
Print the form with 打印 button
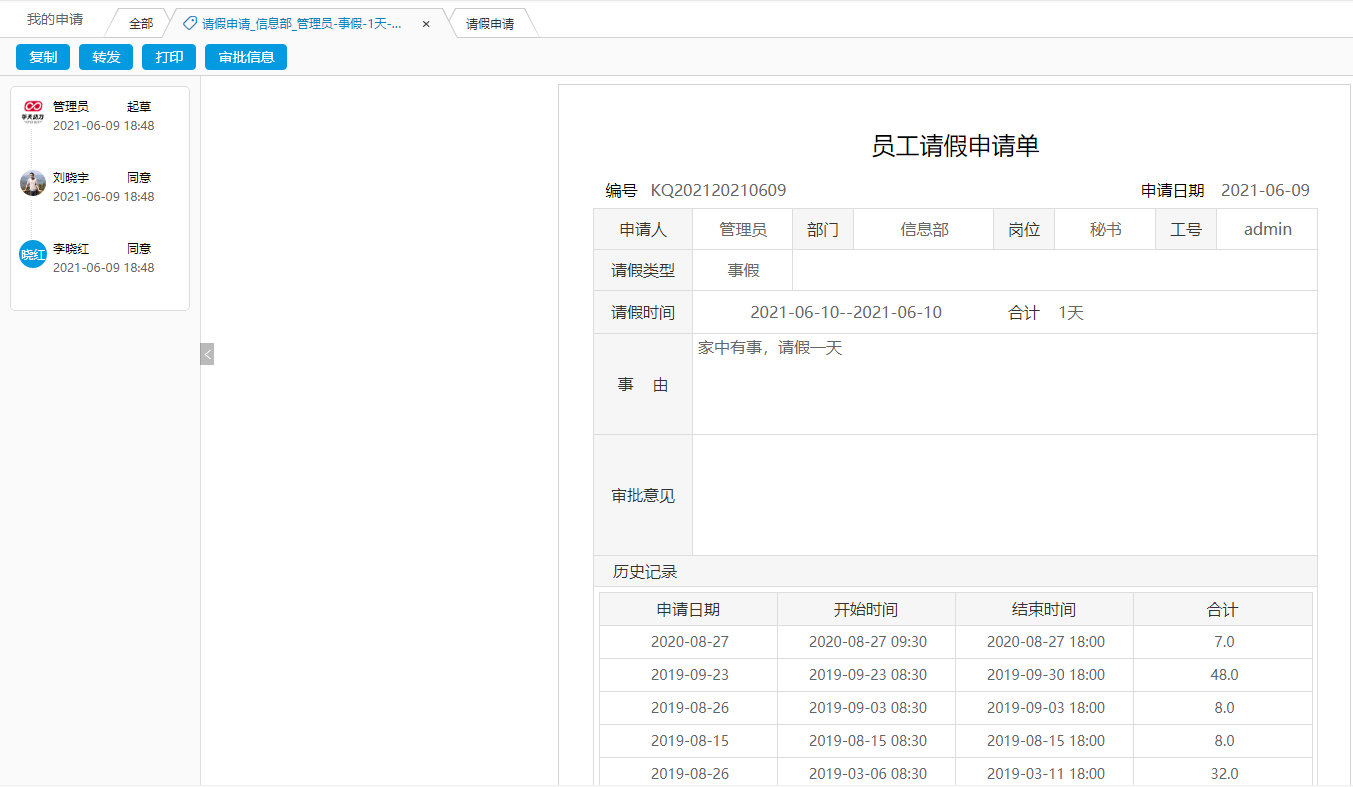click(169, 57)
